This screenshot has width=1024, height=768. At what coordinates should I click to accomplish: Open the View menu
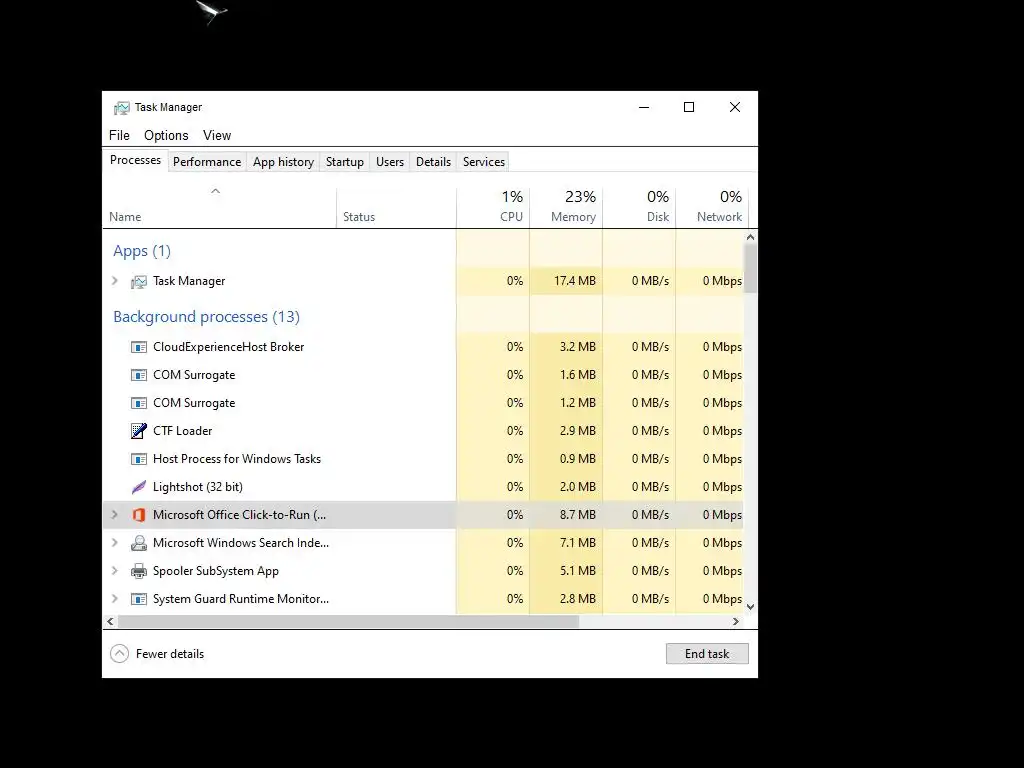[217, 135]
